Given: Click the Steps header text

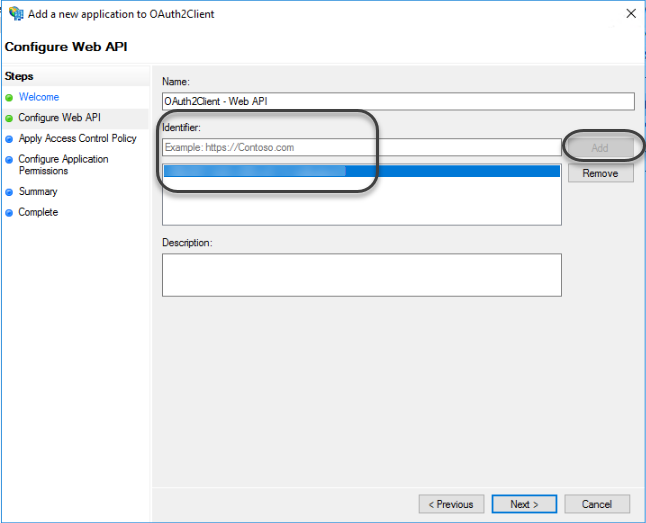Looking at the screenshot, I should coord(19,76).
